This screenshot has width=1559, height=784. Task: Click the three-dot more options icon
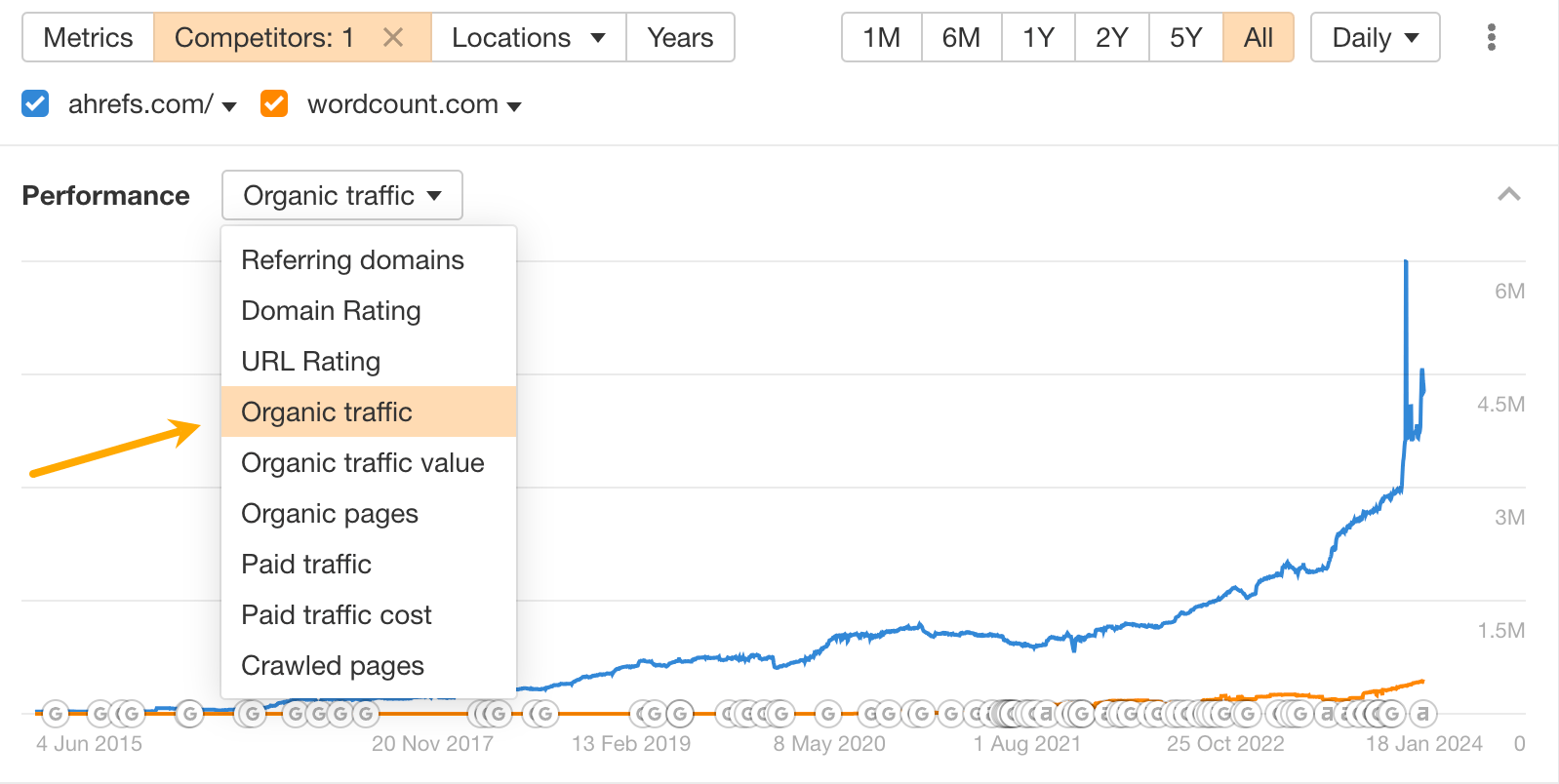pos(1491,37)
